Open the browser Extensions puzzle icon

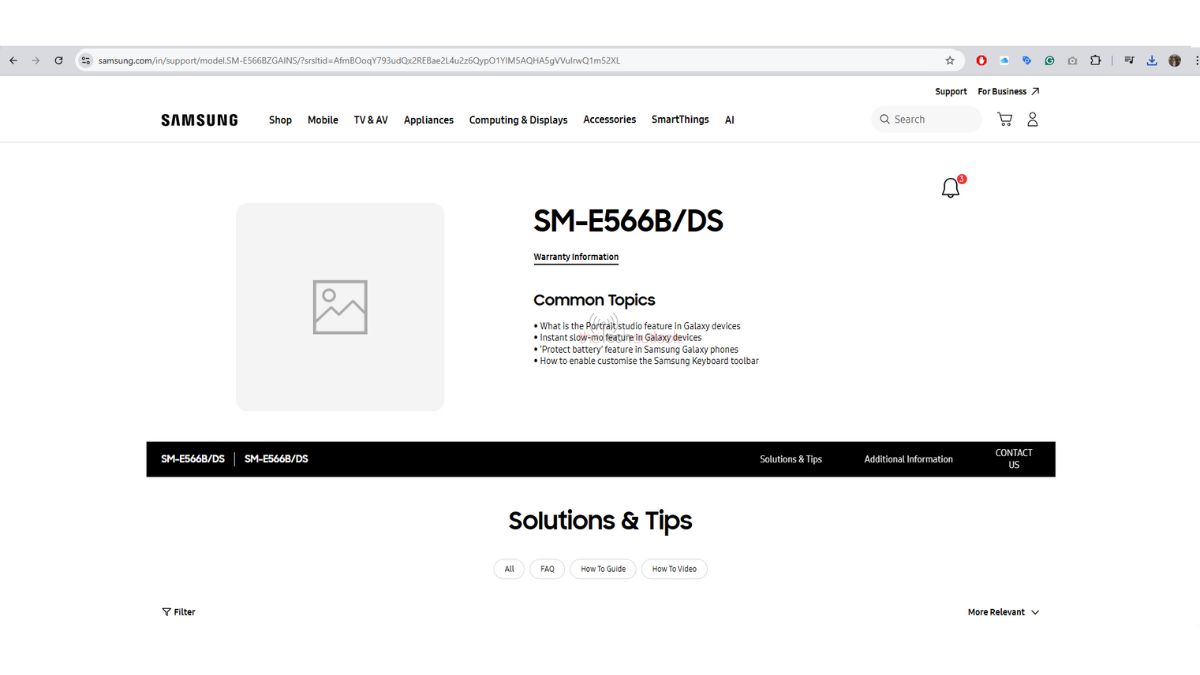(x=1095, y=61)
